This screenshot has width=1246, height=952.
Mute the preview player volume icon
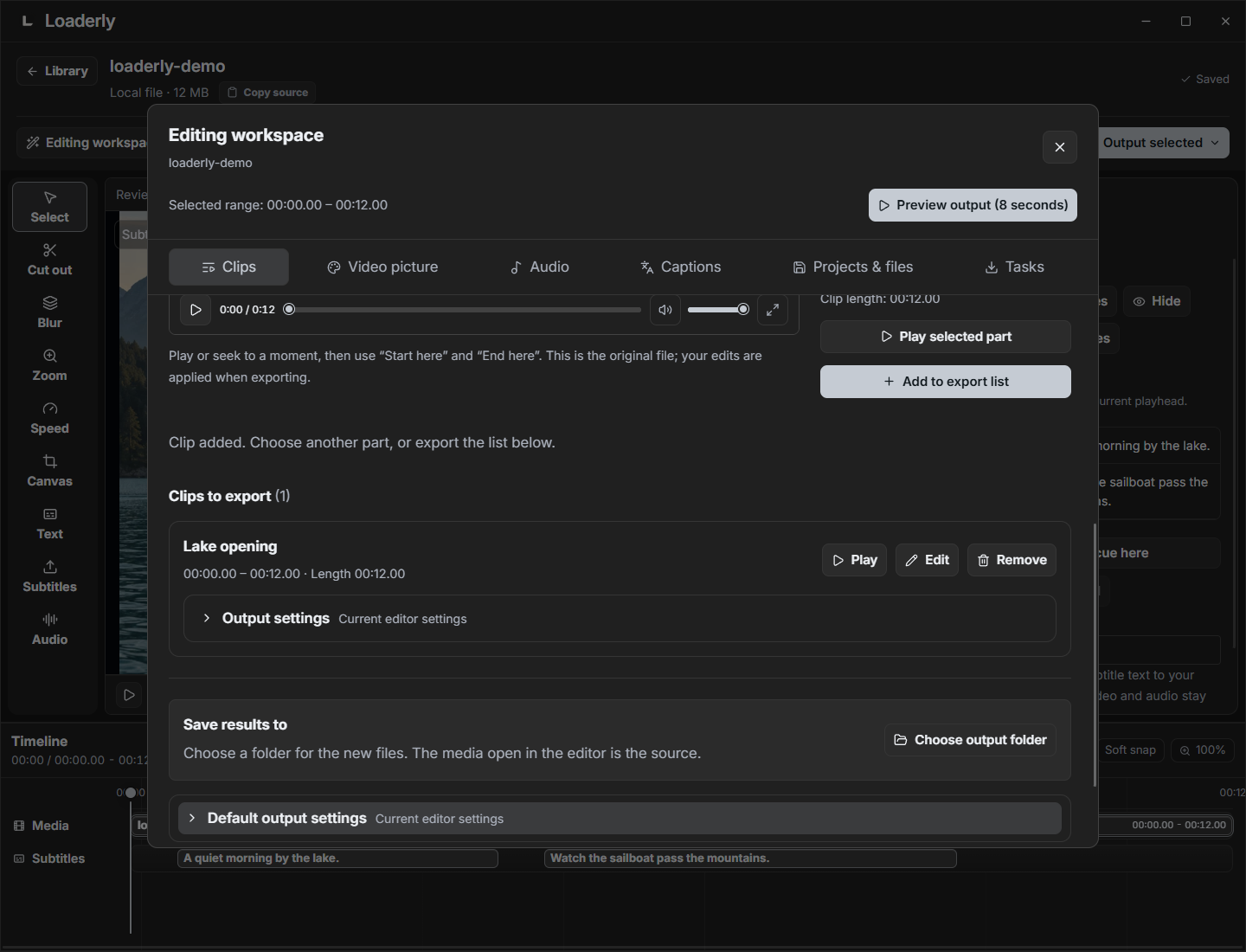click(x=665, y=310)
